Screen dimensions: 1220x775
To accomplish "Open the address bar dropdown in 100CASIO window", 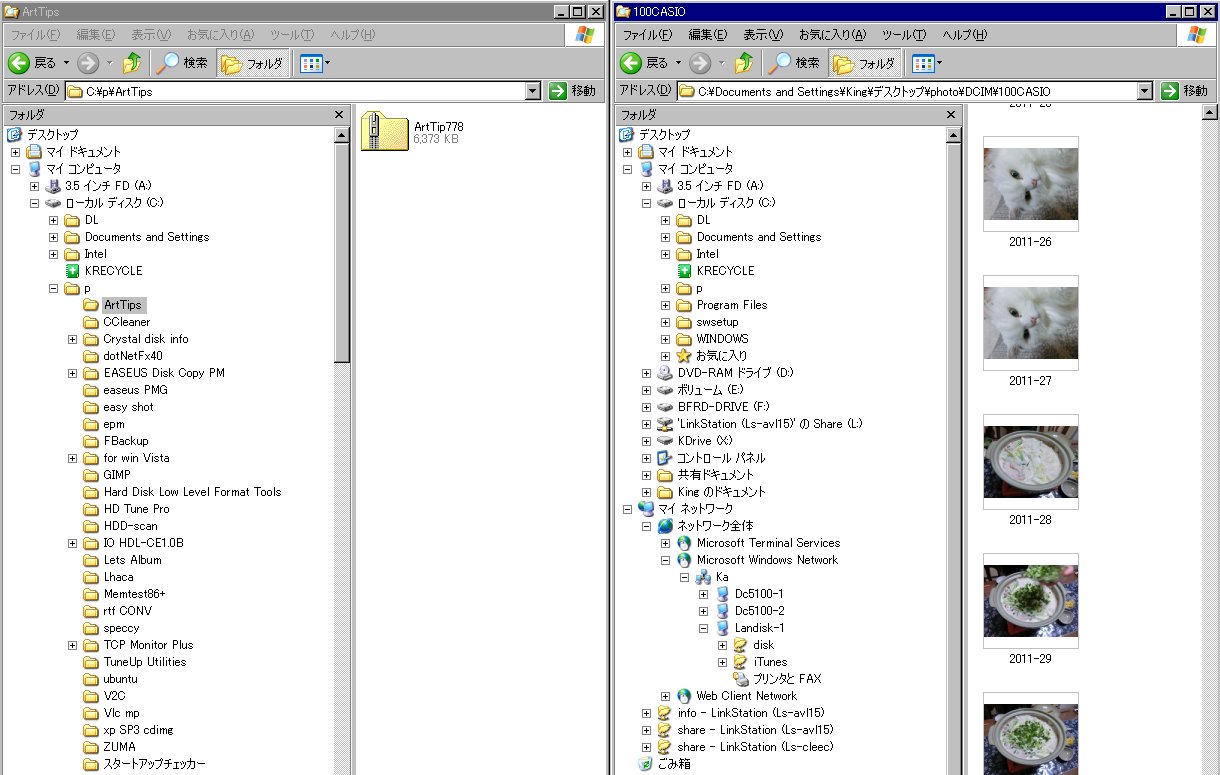I will click(1145, 91).
